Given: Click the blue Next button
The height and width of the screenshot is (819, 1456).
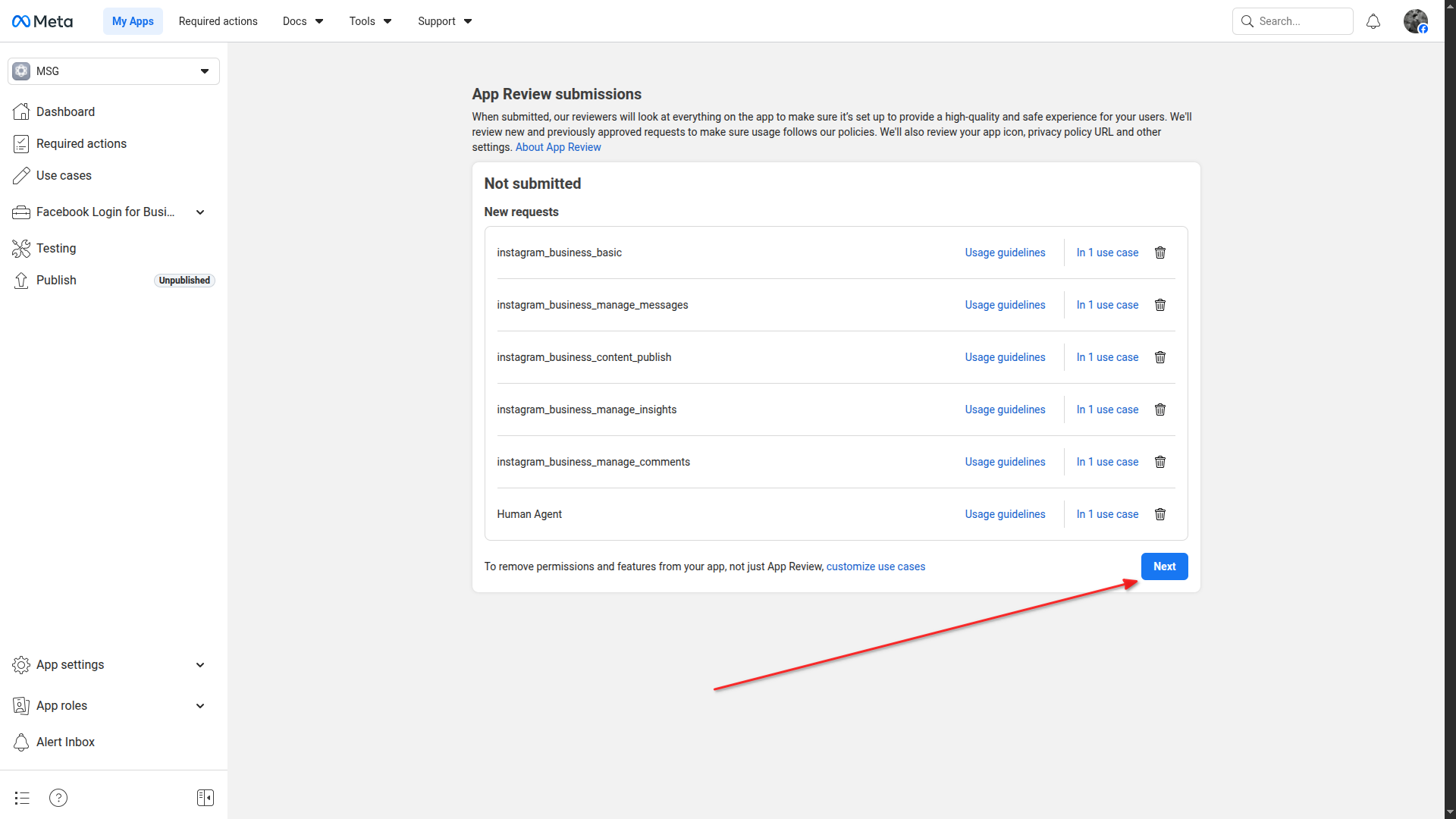Looking at the screenshot, I should (x=1164, y=566).
